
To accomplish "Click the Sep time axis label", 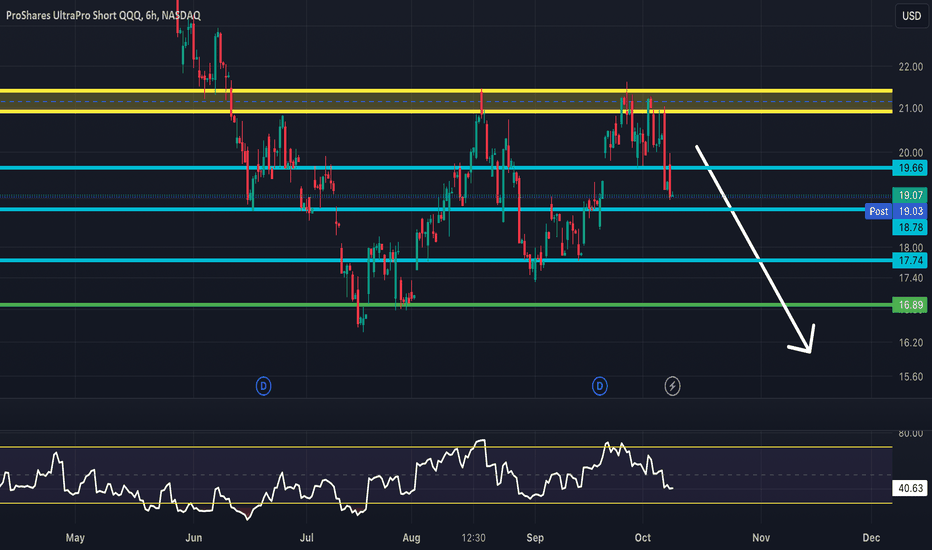I will pos(535,538).
